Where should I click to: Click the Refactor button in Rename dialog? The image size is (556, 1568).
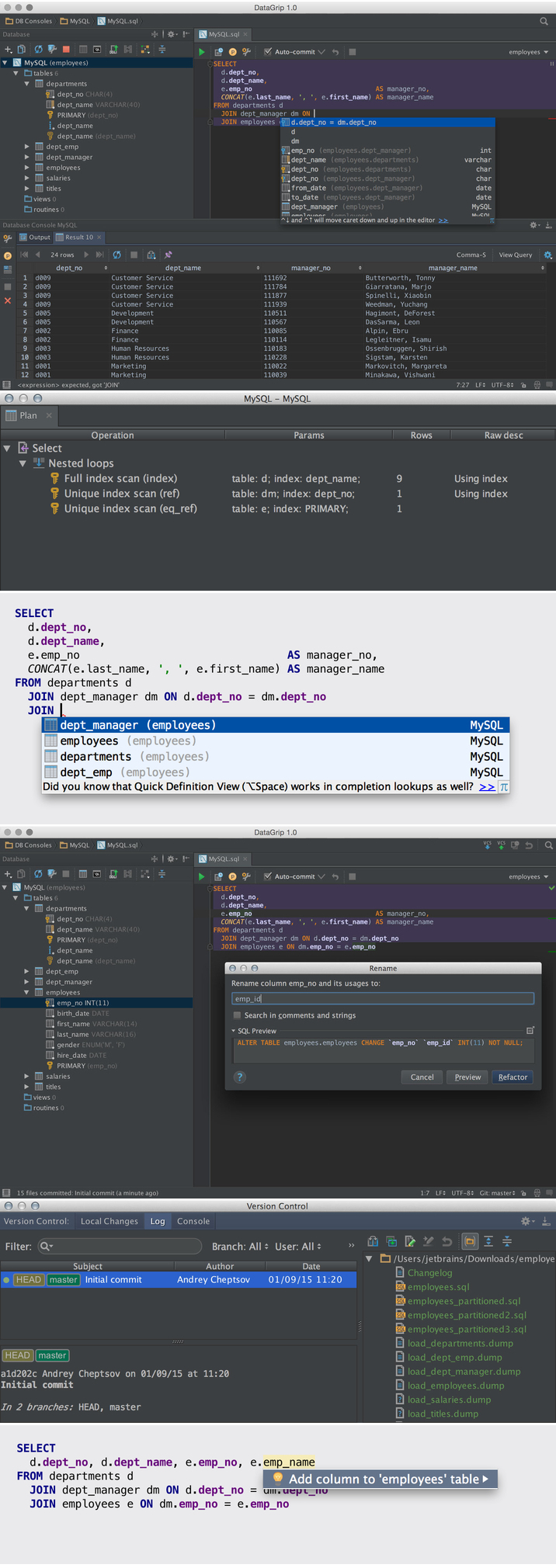[513, 1077]
